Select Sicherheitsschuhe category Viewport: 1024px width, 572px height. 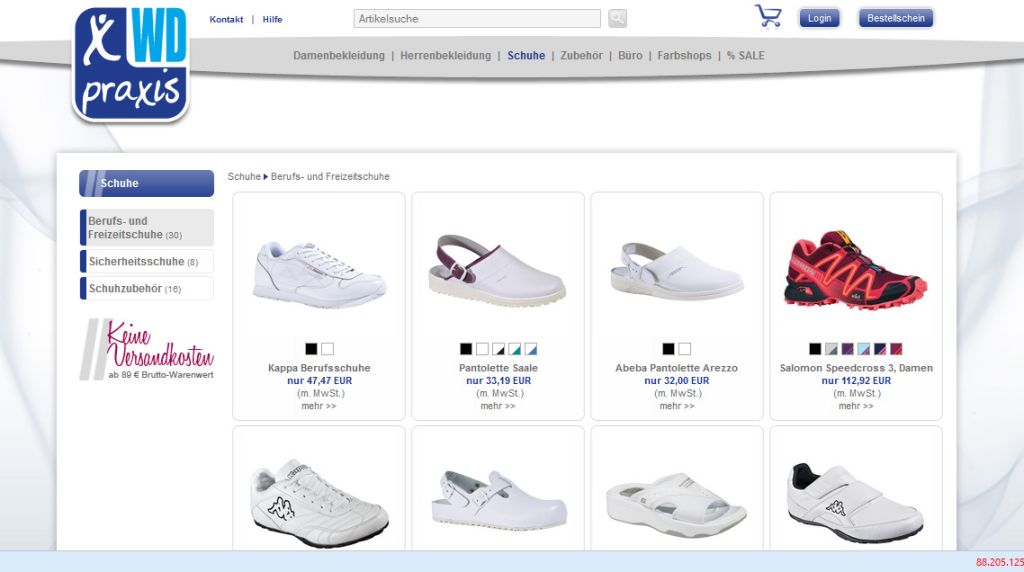pyautogui.click(x=146, y=261)
